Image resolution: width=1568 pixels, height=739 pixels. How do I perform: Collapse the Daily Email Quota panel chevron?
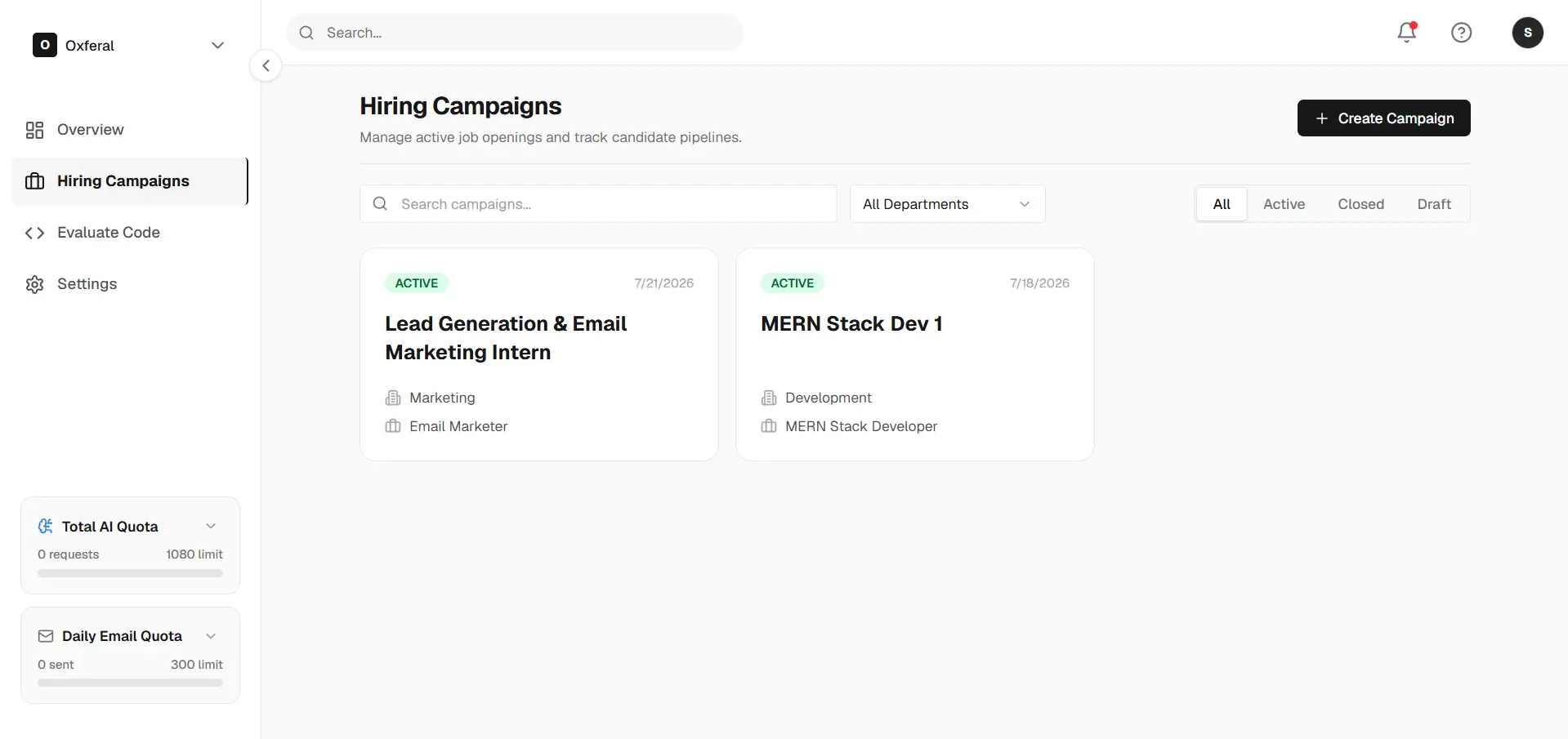(211, 636)
